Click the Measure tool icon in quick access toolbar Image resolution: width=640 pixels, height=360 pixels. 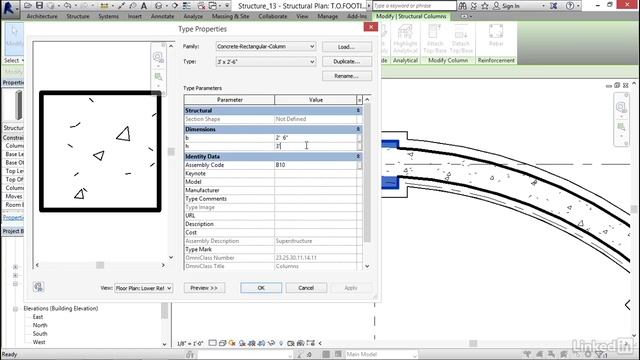coord(104,6)
